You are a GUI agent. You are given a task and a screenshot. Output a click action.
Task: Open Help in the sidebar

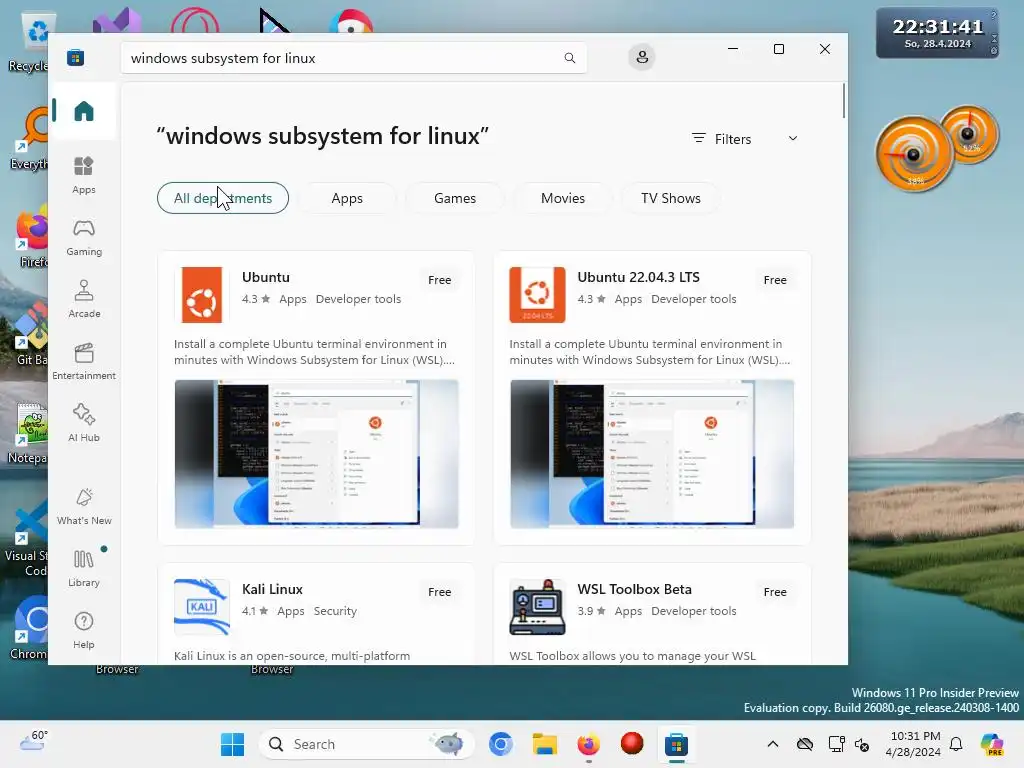[x=84, y=631]
